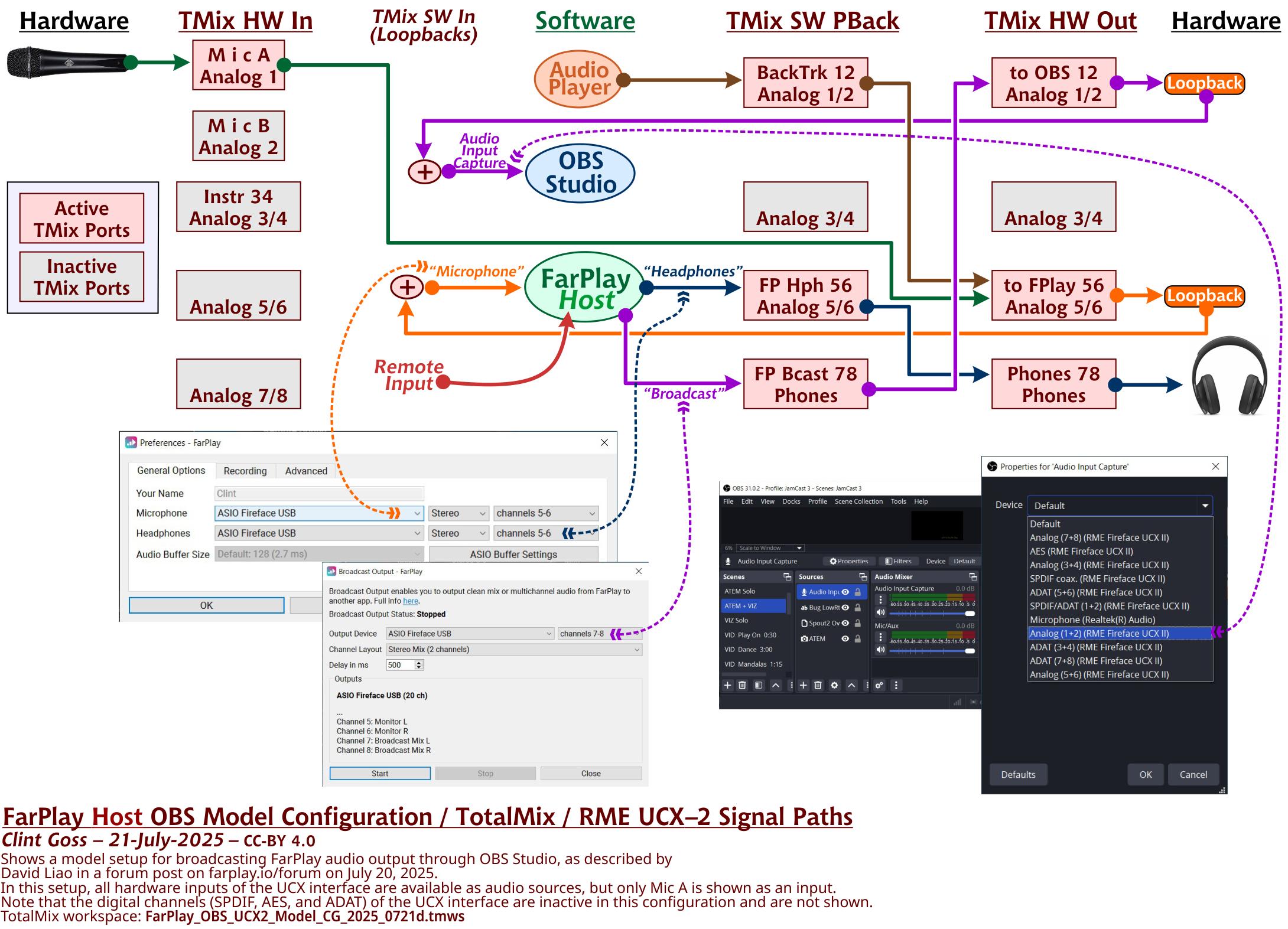1288x929 pixels.
Task: Open Audio Input Capture channel options dots
Action: [880, 600]
